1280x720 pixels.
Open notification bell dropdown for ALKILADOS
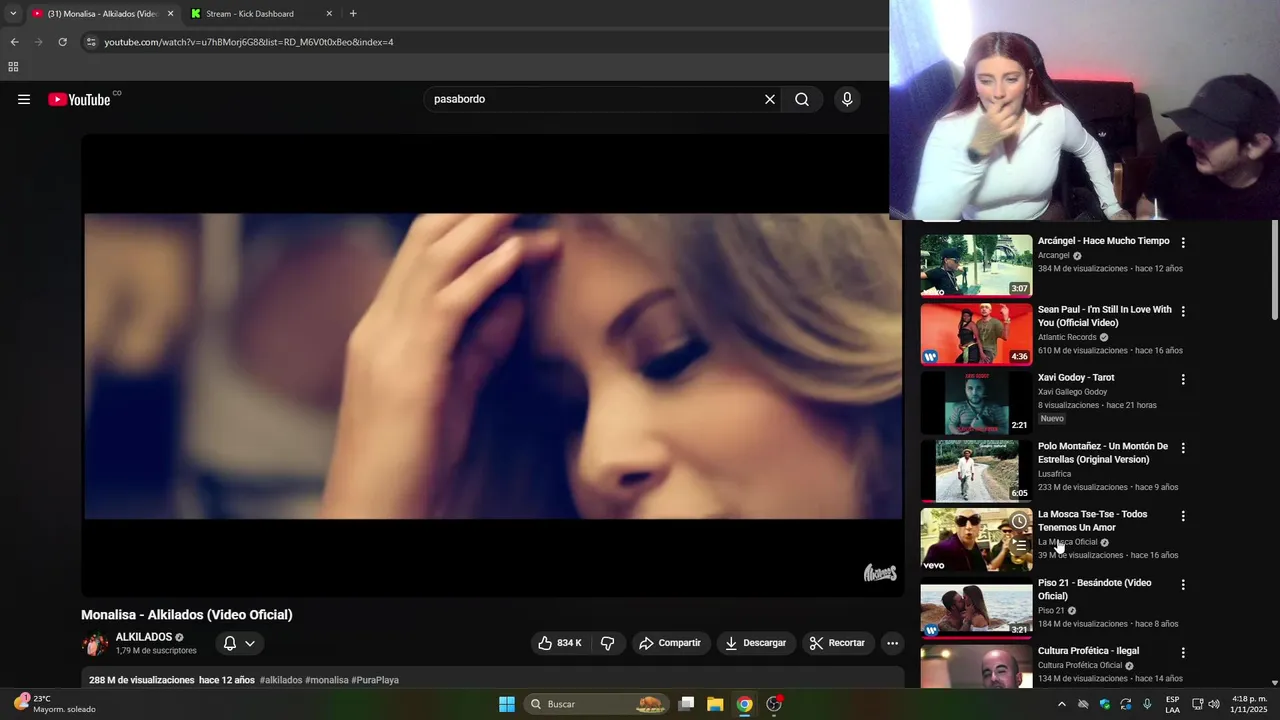(239, 643)
